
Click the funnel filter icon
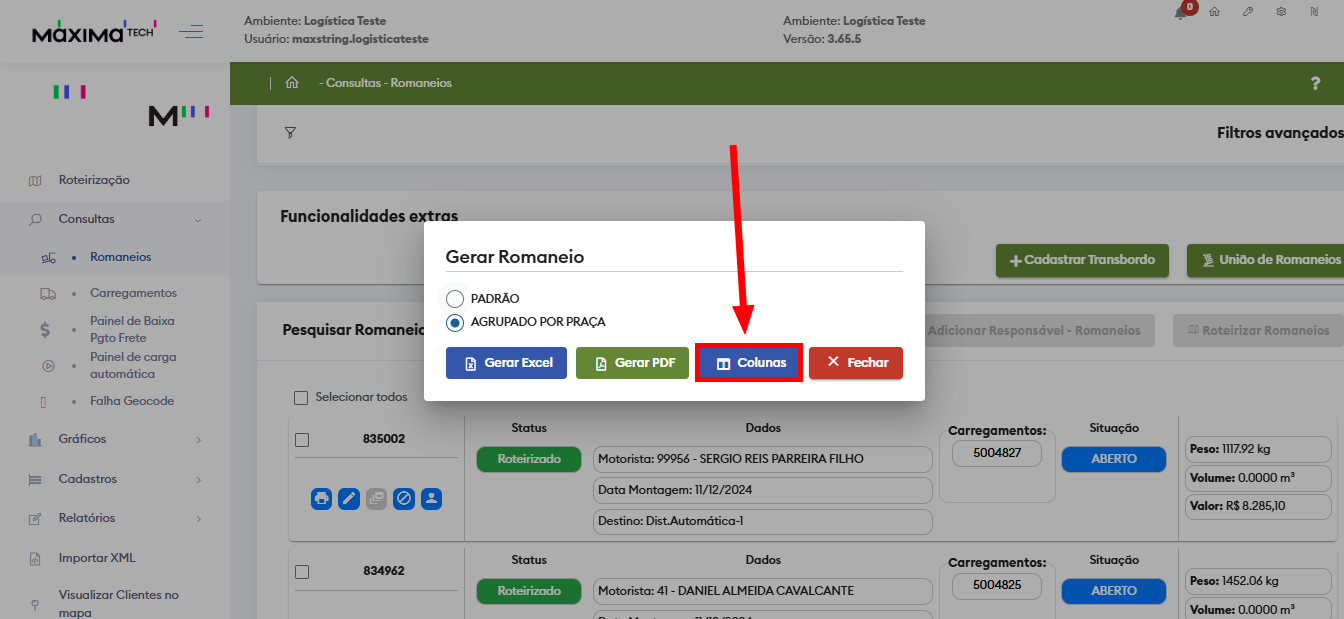point(290,132)
